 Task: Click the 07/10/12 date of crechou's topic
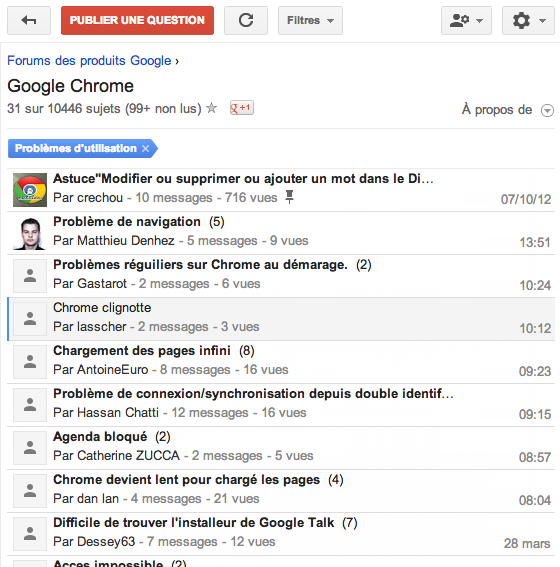(526, 199)
